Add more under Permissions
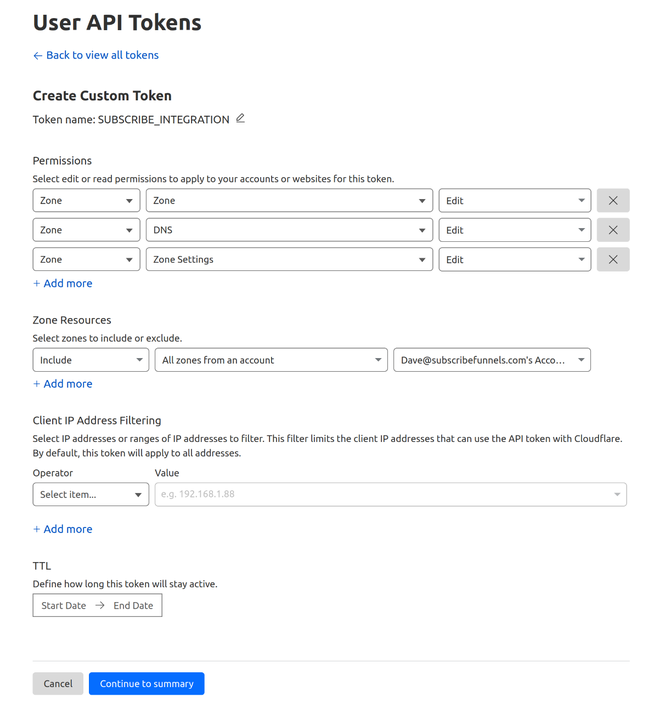Image resolution: width=670 pixels, height=720 pixels. [62, 283]
